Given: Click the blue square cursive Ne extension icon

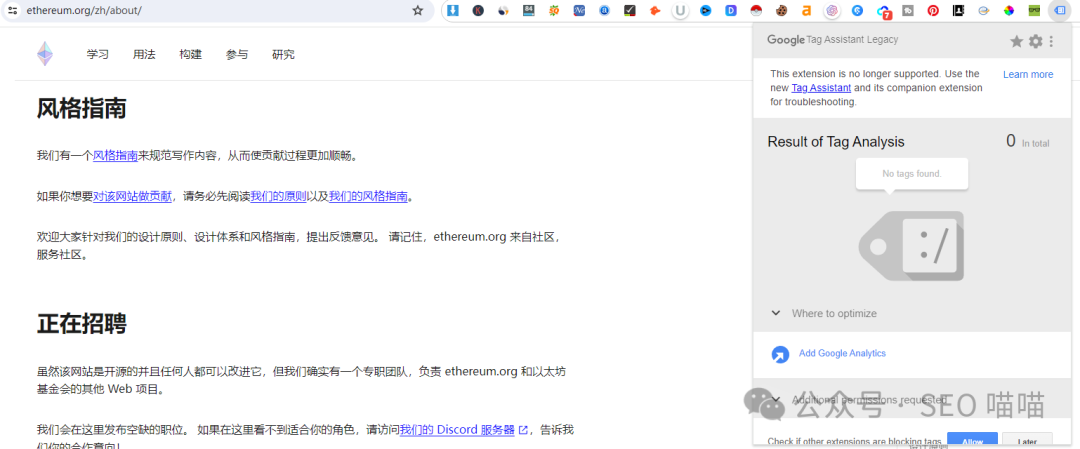Looking at the screenshot, I should coord(579,10).
